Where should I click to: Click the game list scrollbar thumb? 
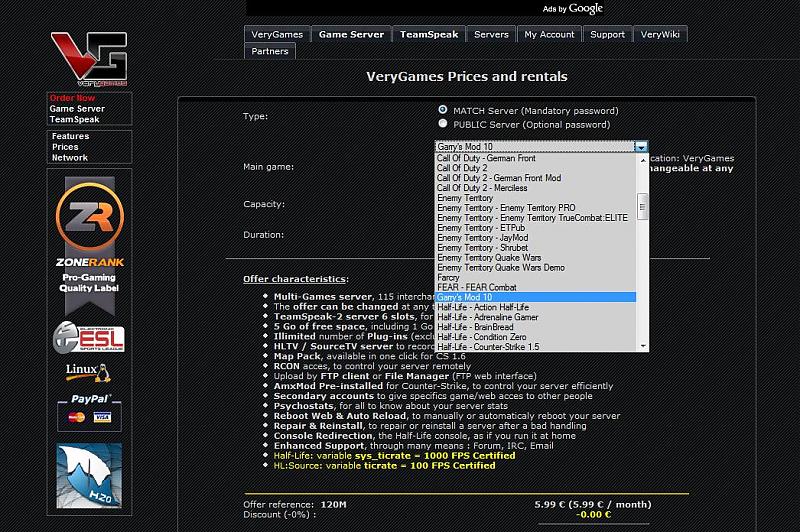(642, 205)
